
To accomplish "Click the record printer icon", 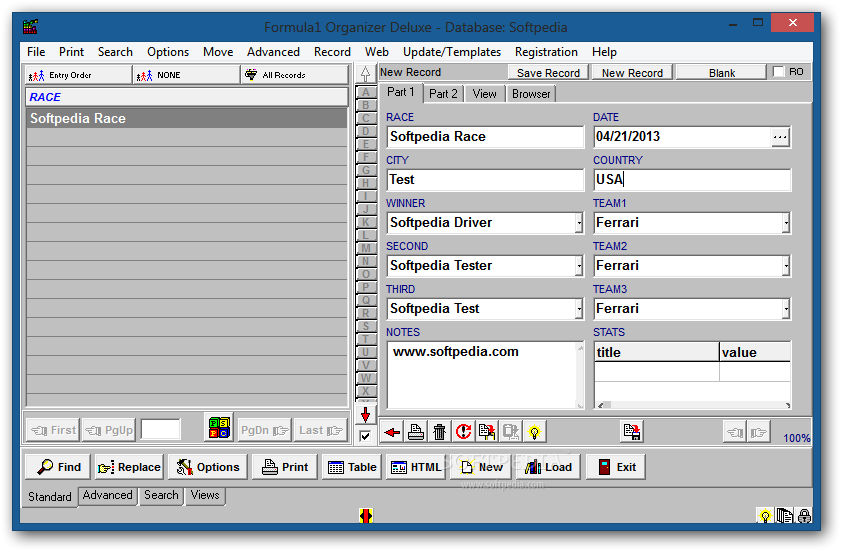I will (x=416, y=432).
